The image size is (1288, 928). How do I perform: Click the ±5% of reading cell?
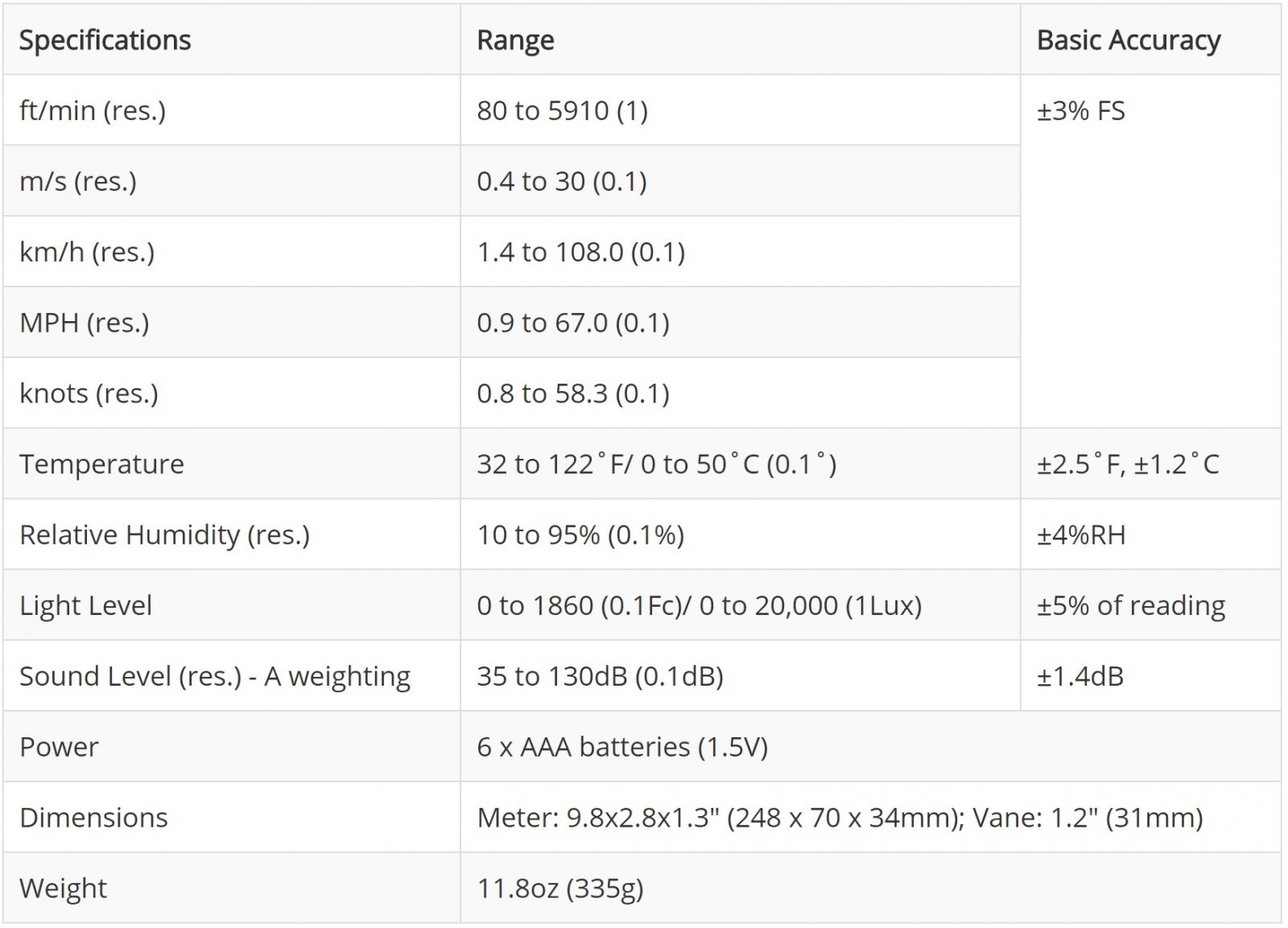(1130, 606)
